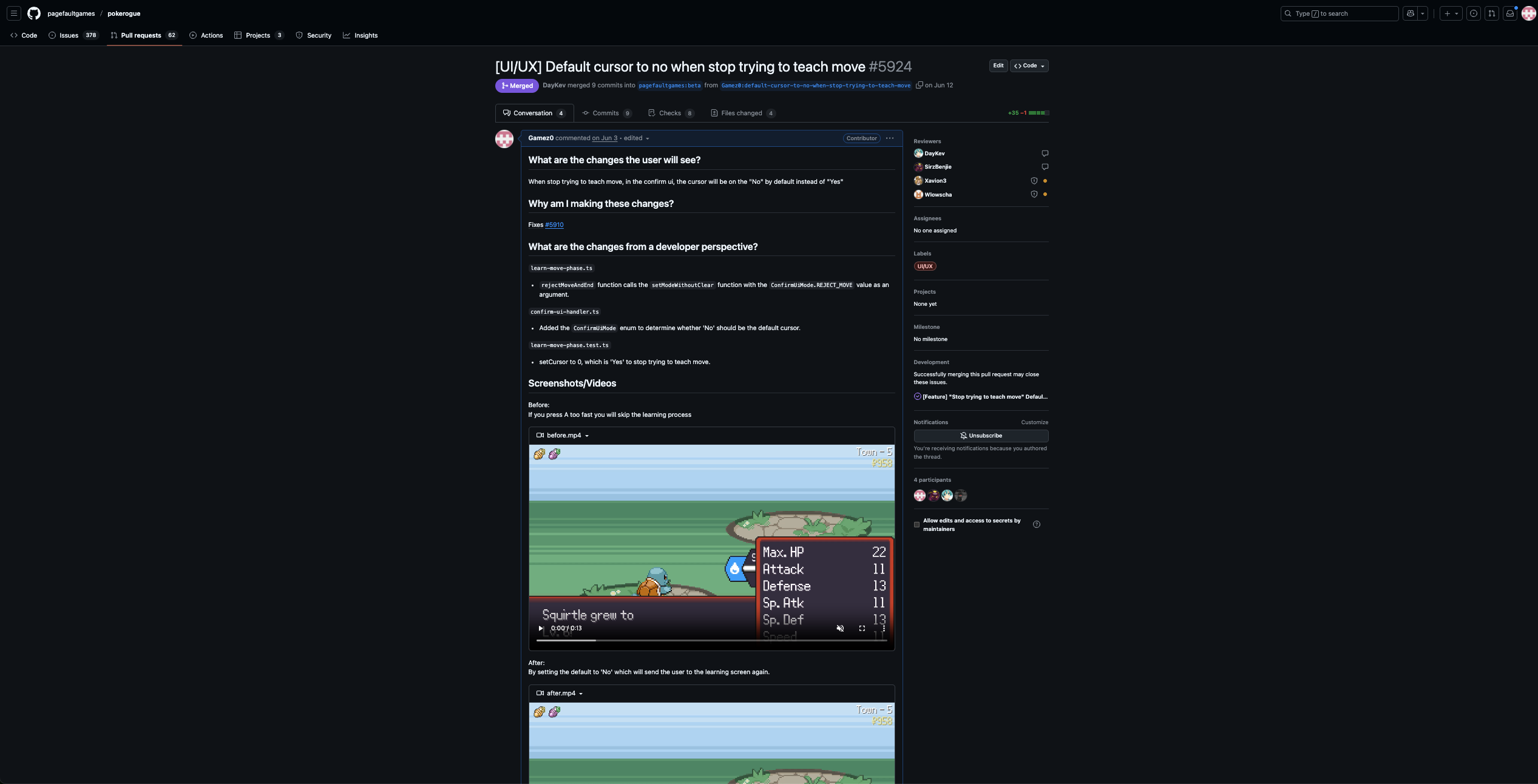
Task: Copy the branch name icon
Action: (x=919, y=85)
